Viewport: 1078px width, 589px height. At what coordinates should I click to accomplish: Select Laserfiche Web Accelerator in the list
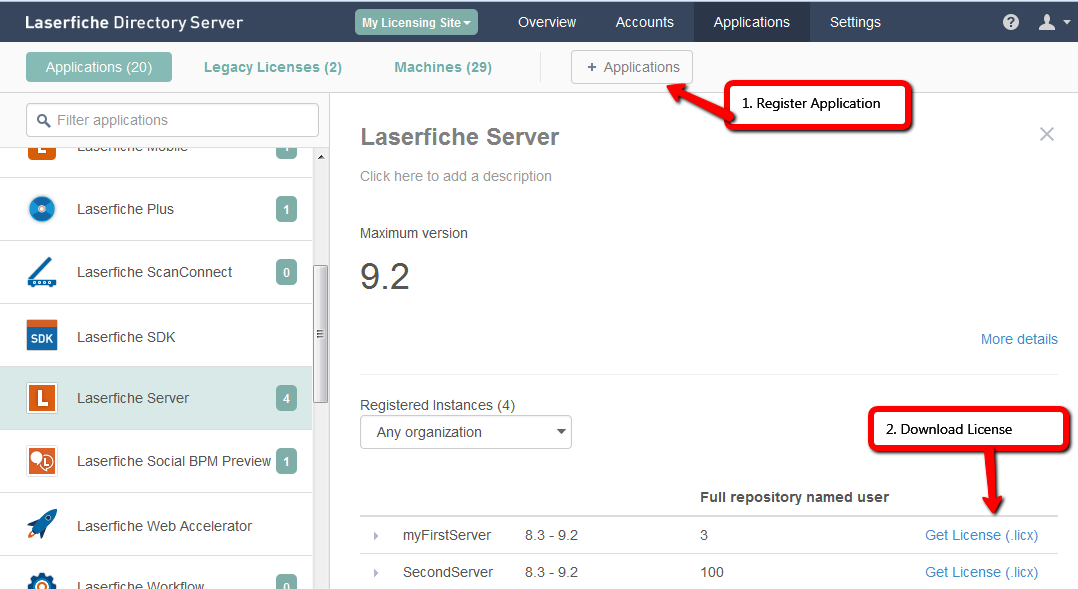click(156, 525)
